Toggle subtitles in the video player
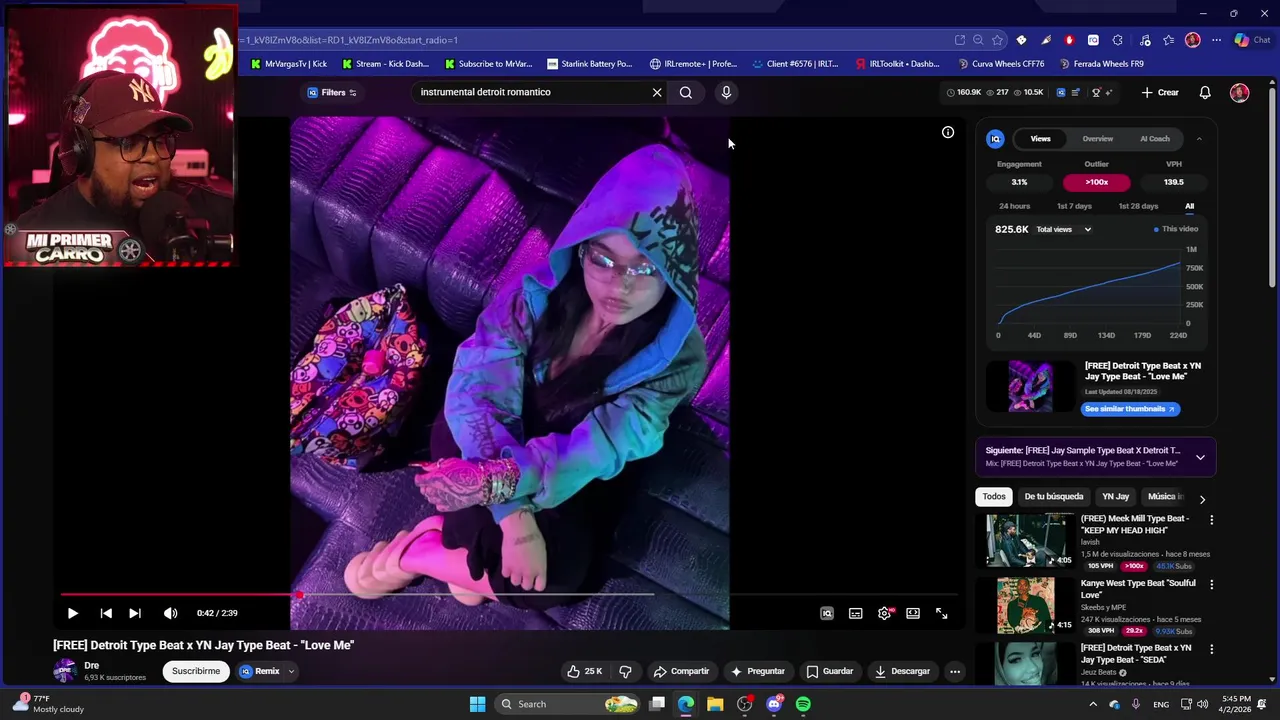This screenshot has width=1280, height=720. [856, 613]
